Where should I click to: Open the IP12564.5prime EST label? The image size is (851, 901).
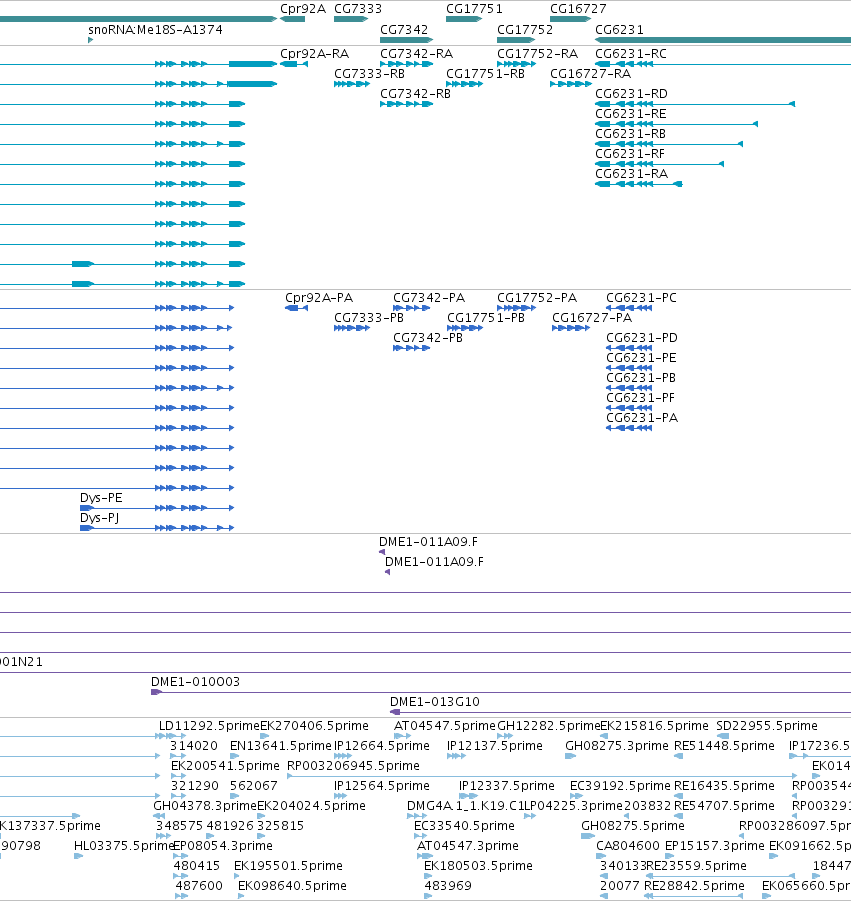pos(382,786)
